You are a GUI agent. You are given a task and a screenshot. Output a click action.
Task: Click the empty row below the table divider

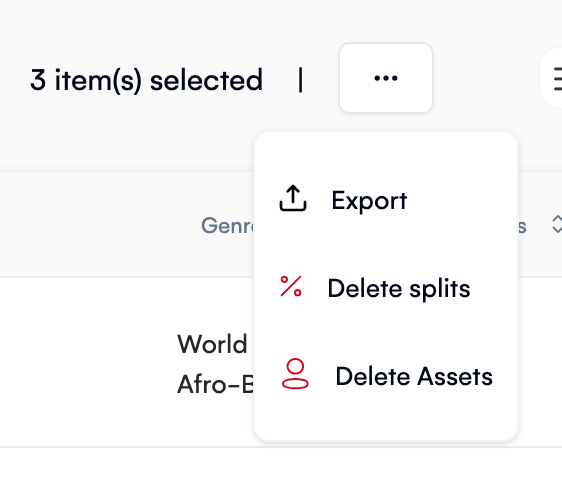point(281,467)
